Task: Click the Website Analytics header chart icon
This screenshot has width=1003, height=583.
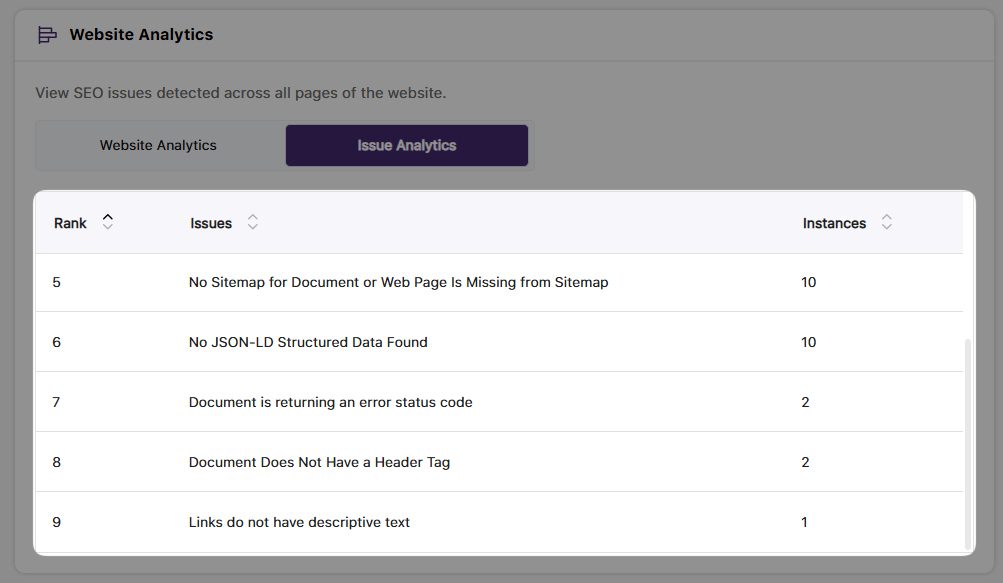Action: coord(47,35)
